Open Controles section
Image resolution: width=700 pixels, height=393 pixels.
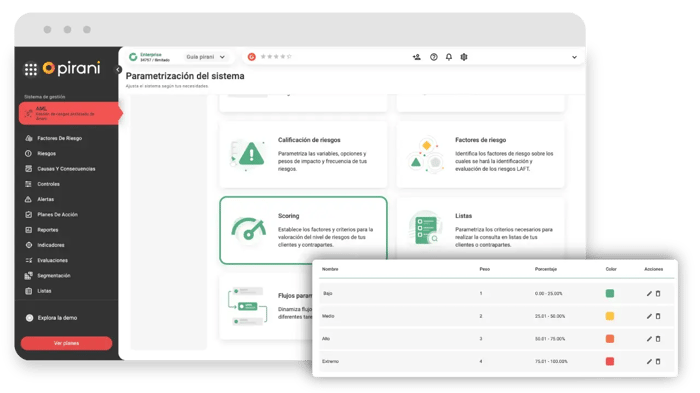pyautogui.click(x=48, y=184)
